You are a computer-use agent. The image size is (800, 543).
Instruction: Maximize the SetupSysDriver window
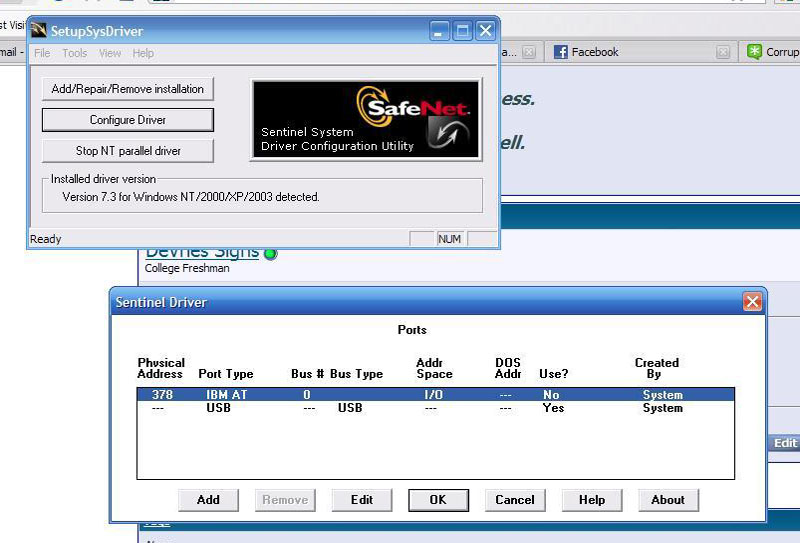462,31
